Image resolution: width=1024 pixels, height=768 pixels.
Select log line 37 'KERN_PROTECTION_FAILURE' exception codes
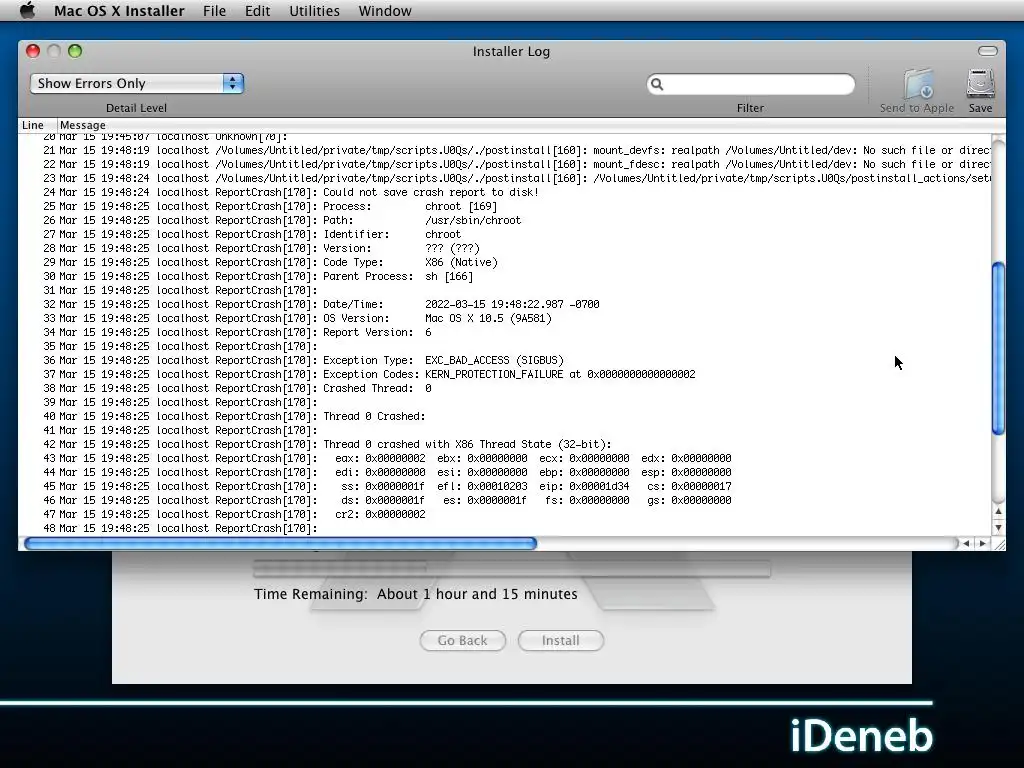[x=505, y=374]
